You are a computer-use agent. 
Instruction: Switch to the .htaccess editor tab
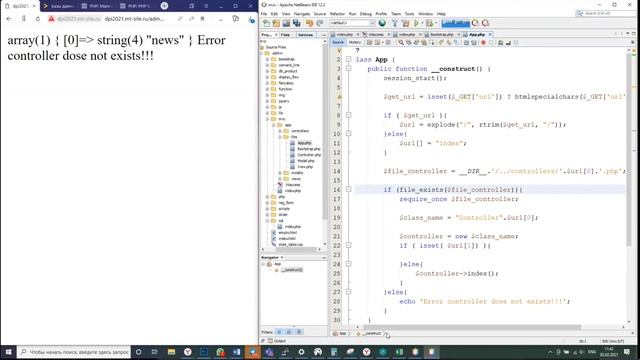click(x=376, y=35)
